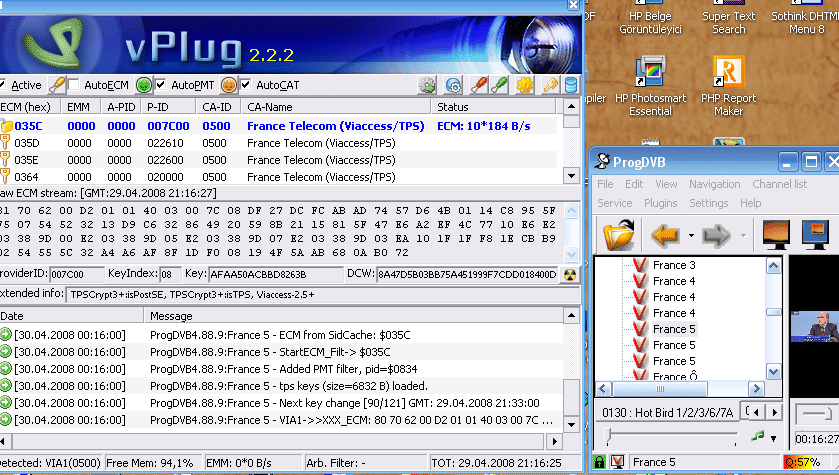The height and width of the screenshot is (475, 839).
Task: Click the green screwdriver tool icon
Action: click(x=499, y=85)
